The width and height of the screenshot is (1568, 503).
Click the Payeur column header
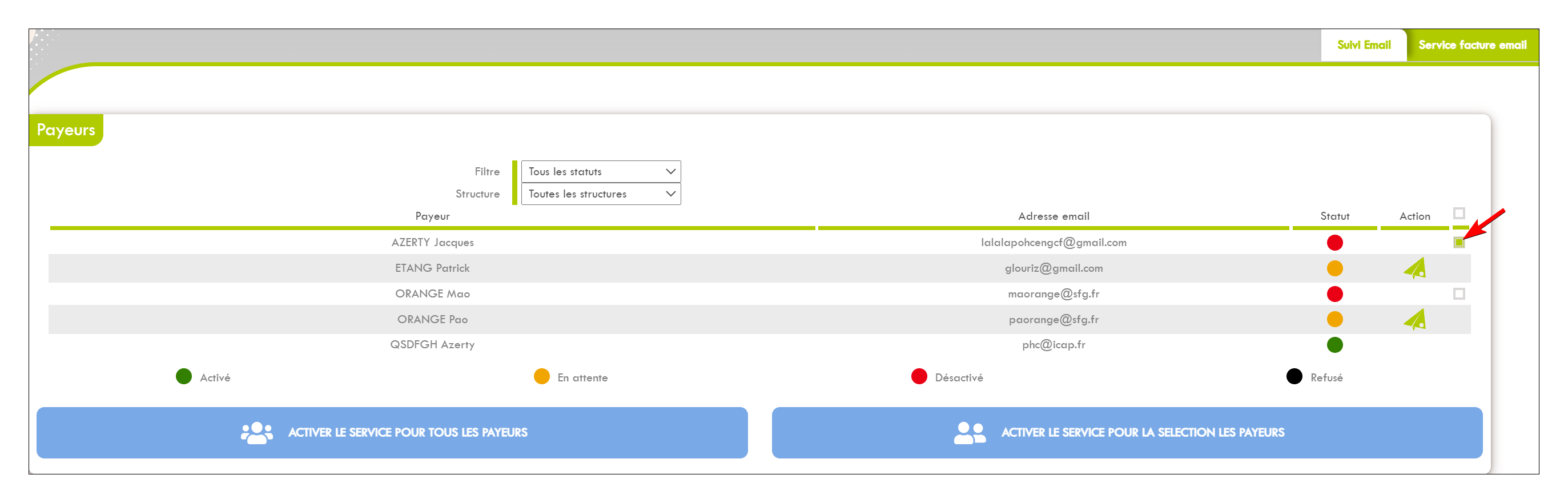click(432, 216)
